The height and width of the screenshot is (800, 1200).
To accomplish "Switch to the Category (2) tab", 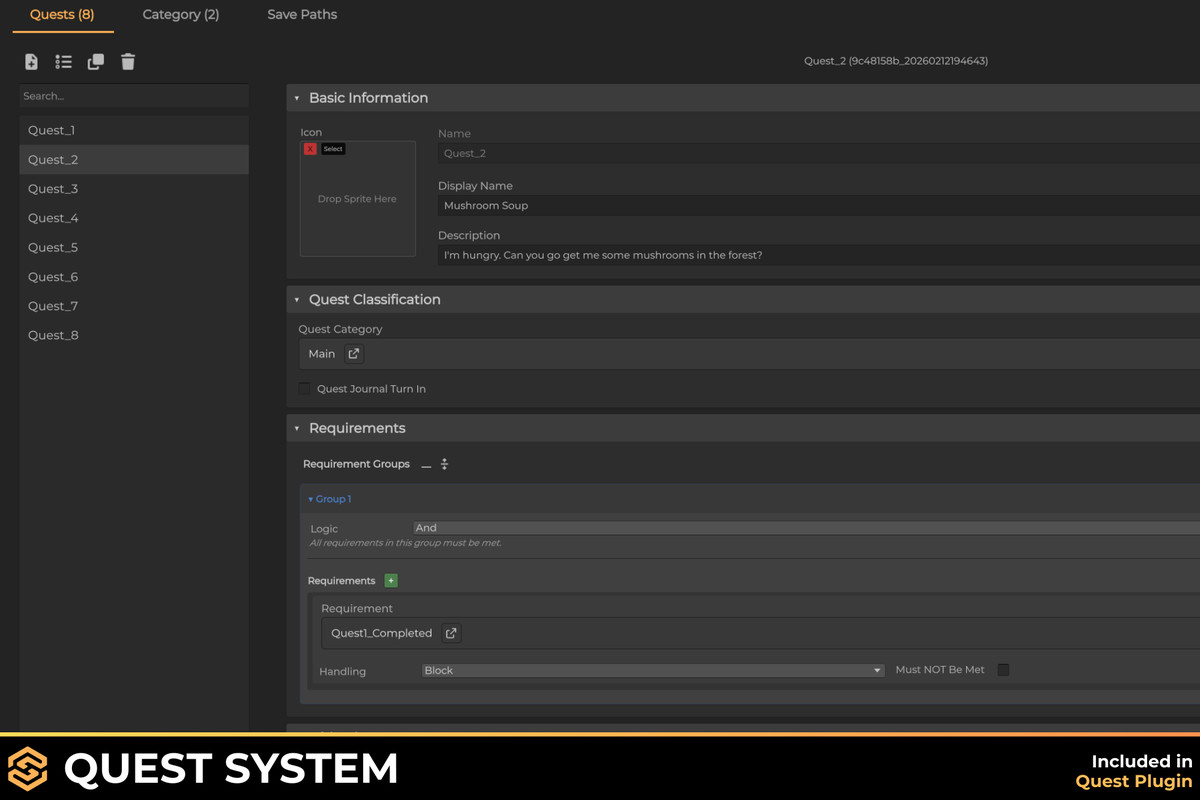I will (x=181, y=15).
